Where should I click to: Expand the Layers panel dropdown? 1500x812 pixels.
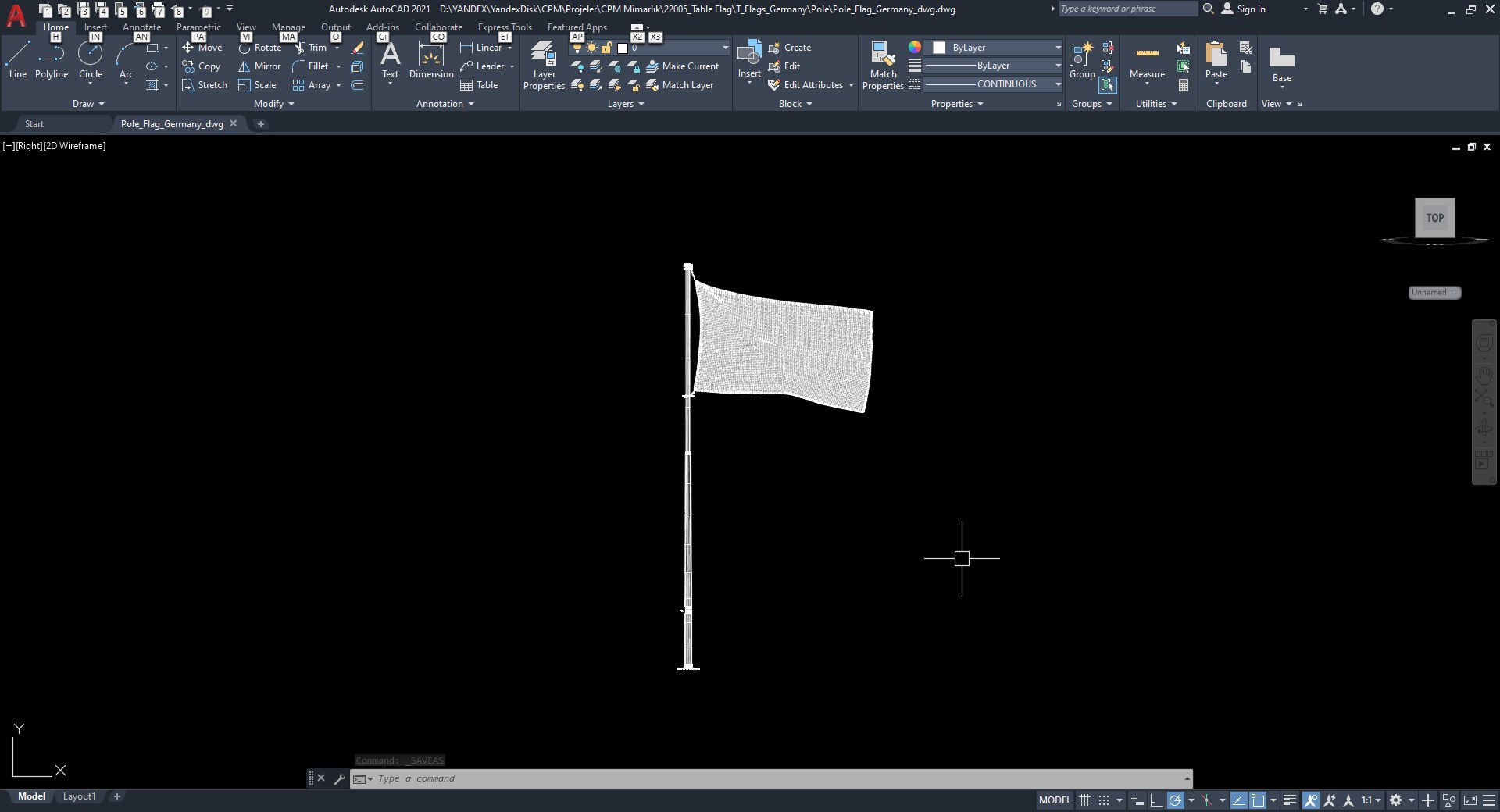[x=626, y=104]
